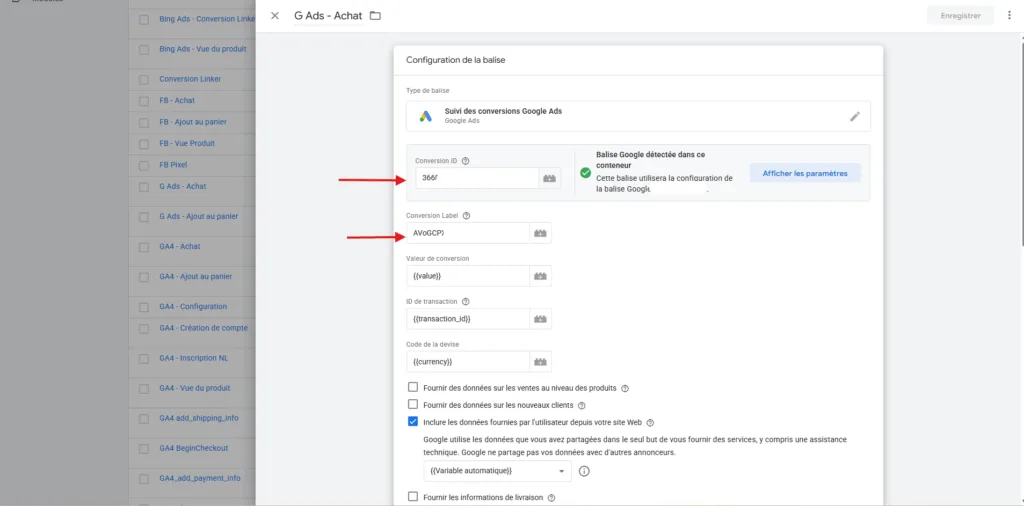The width and height of the screenshot is (1024, 506).
Task: Click help icon for données fournies par l'utilisateur
Action: pyautogui.click(x=650, y=422)
